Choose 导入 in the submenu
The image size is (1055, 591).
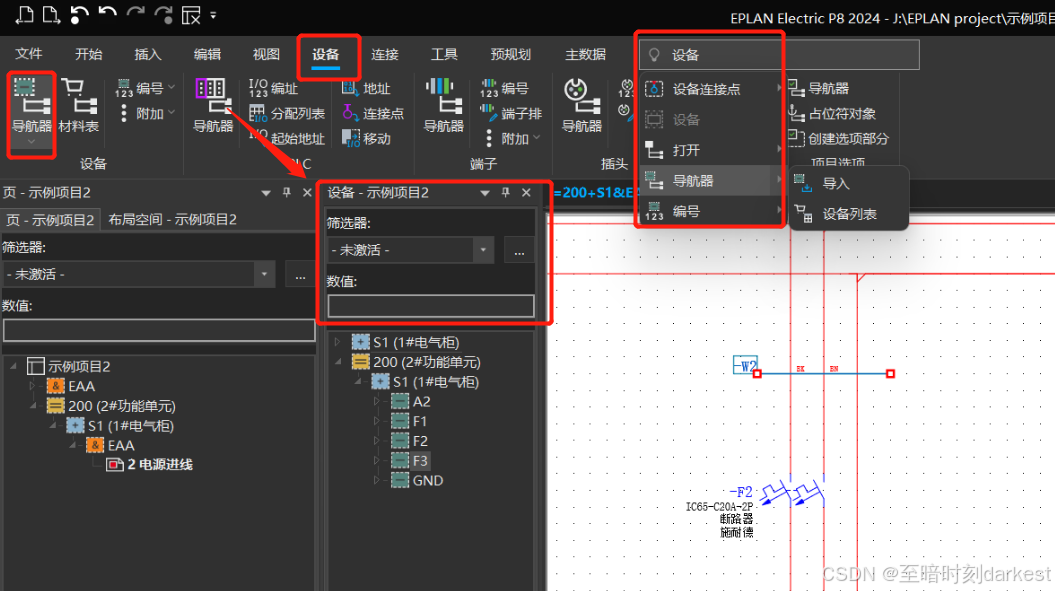[x=849, y=183]
